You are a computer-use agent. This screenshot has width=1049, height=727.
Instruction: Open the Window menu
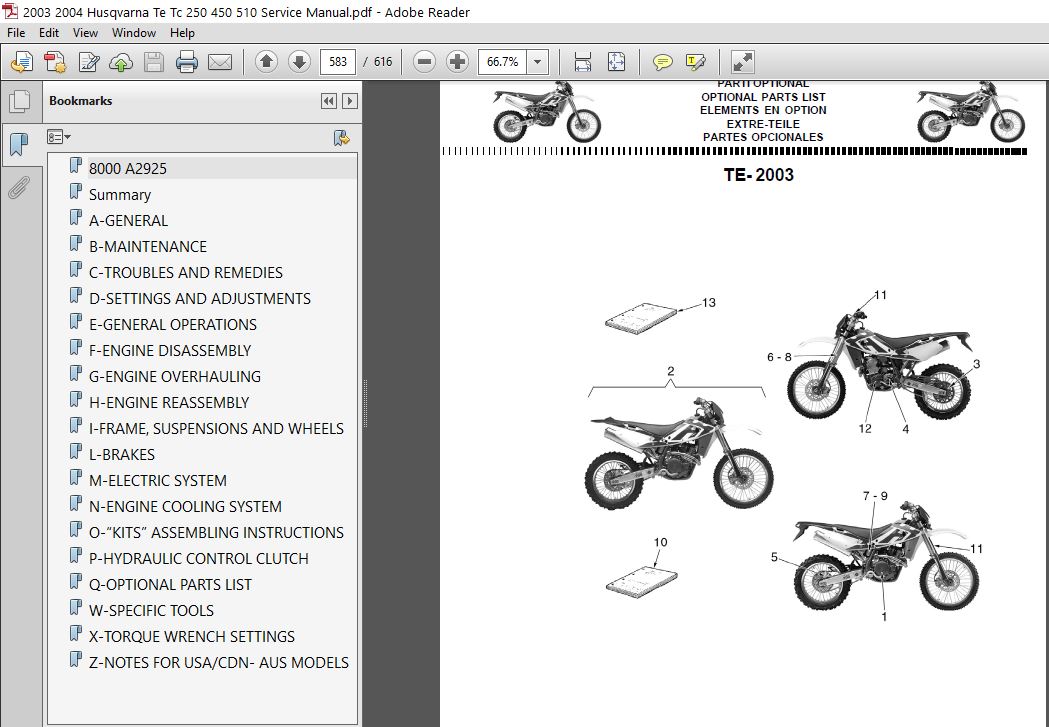134,33
